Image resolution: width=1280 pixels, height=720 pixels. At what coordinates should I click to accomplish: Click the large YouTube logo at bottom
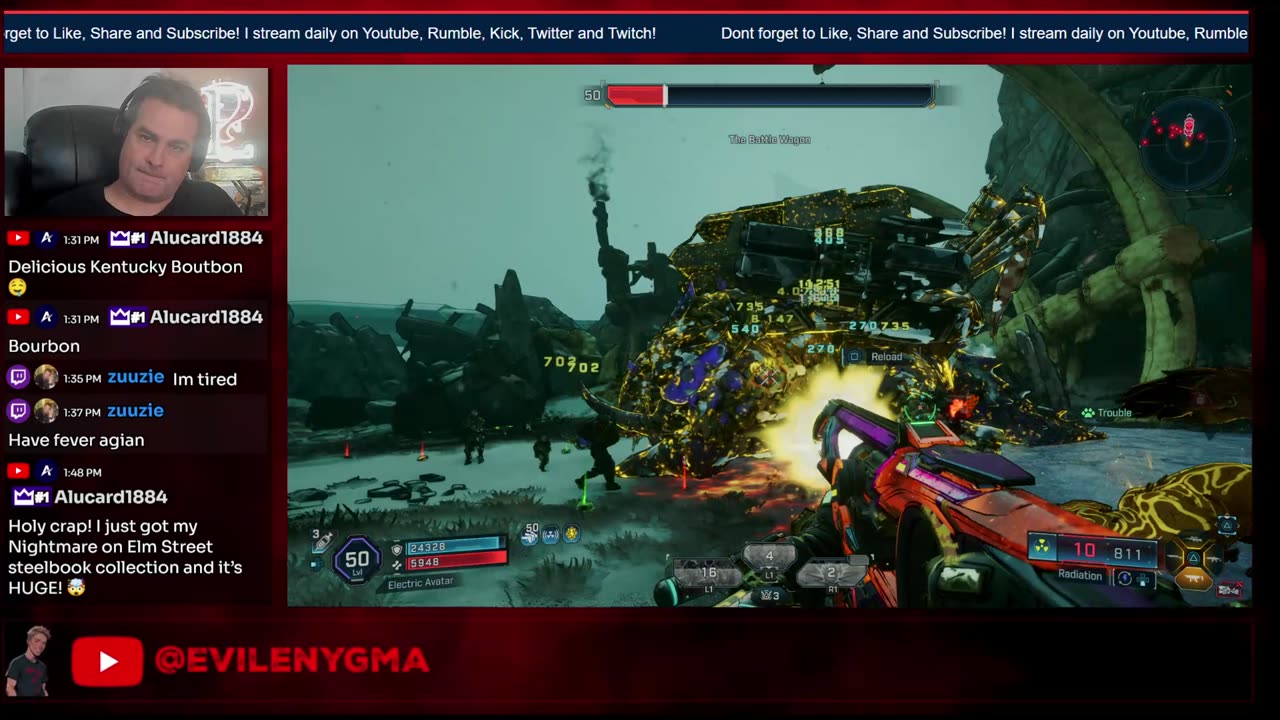107,661
